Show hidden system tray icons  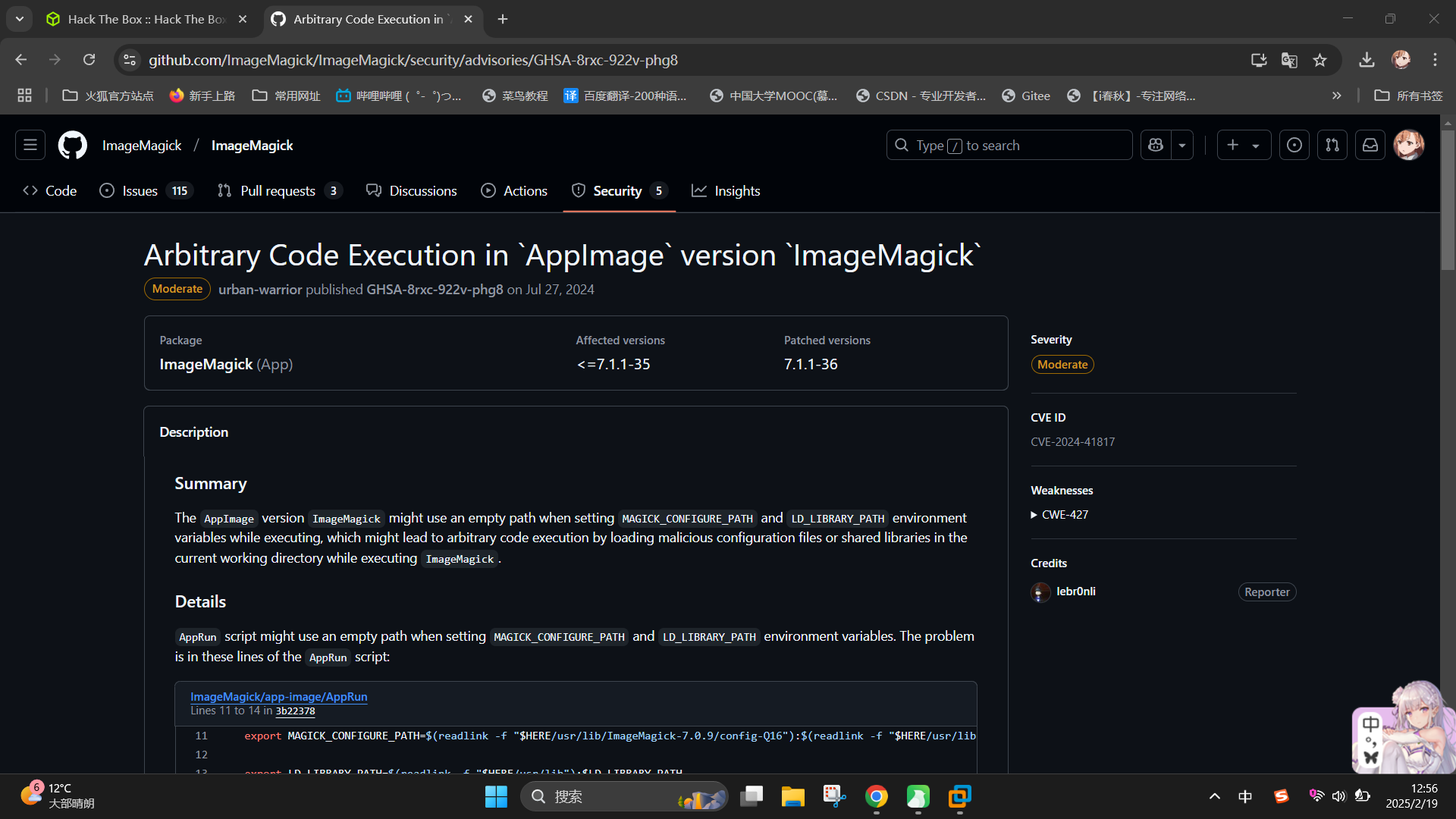(1215, 796)
